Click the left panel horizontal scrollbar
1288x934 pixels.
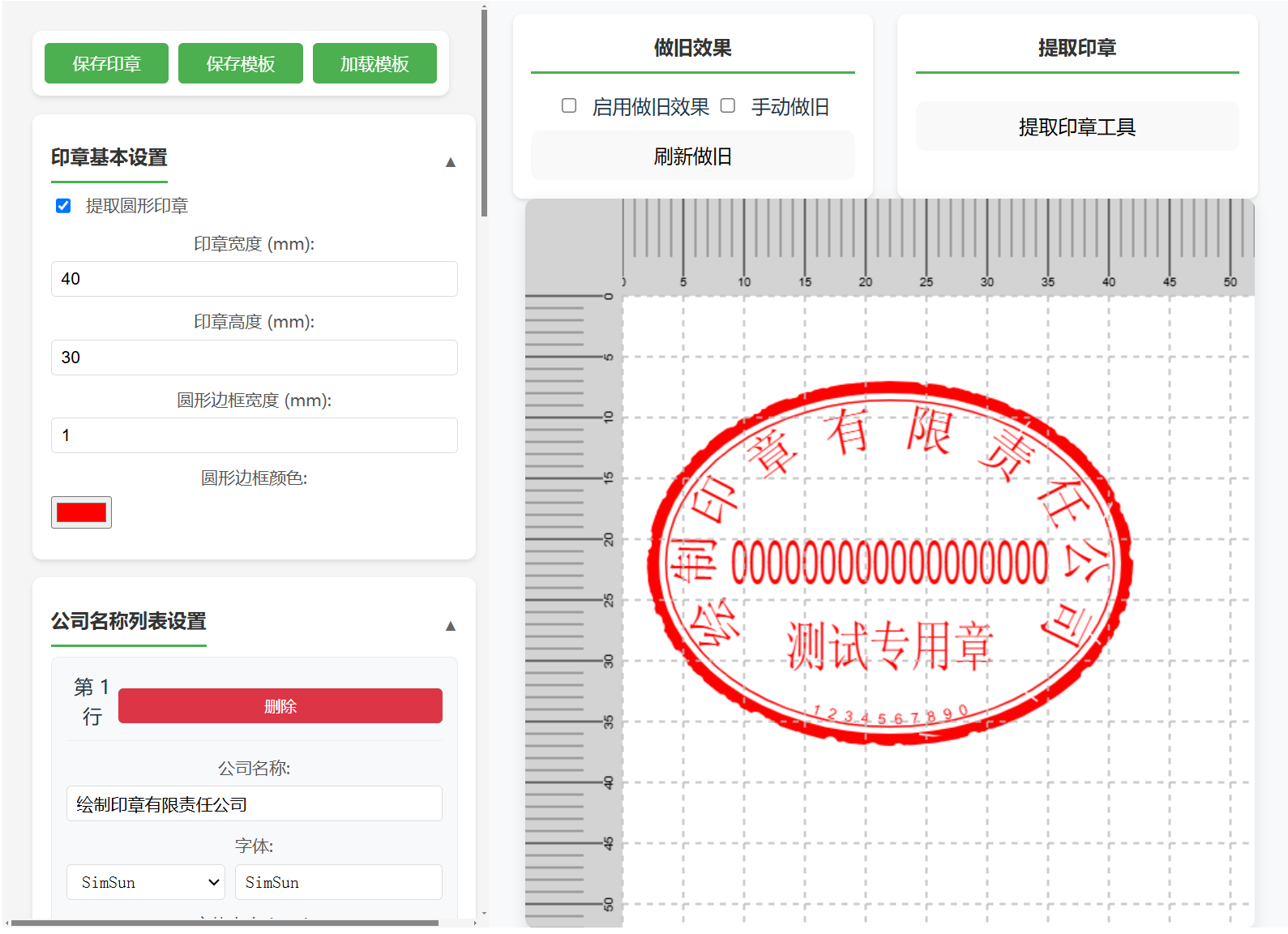225,923
